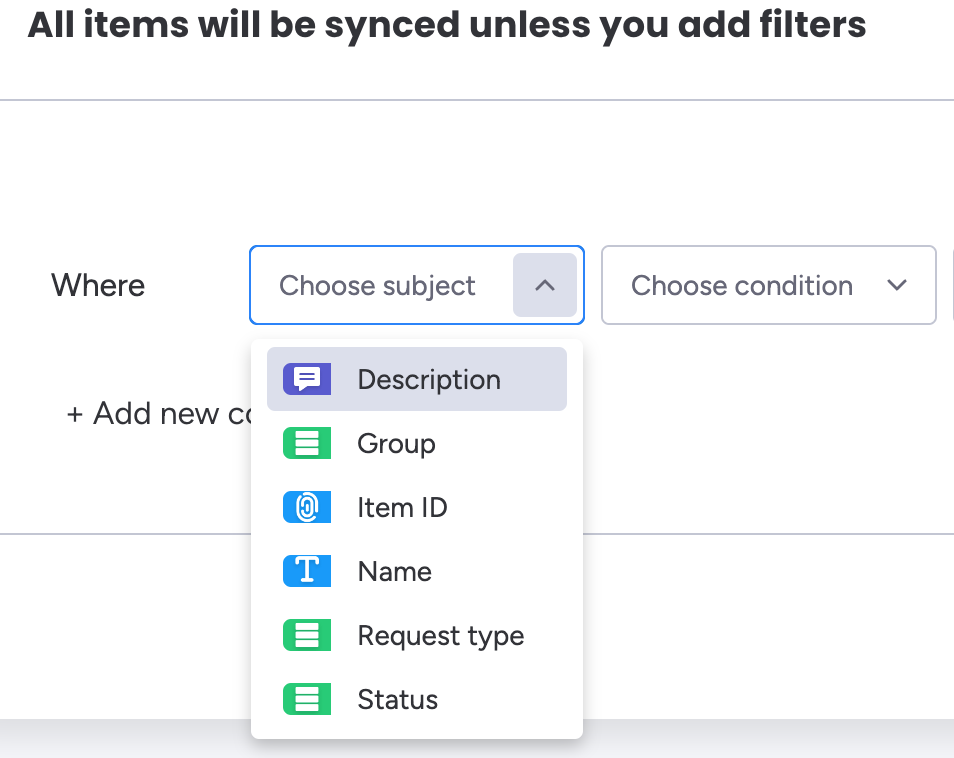The height and width of the screenshot is (758, 954).
Task: Choose Request type as the subject
Action: [x=440, y=636]
